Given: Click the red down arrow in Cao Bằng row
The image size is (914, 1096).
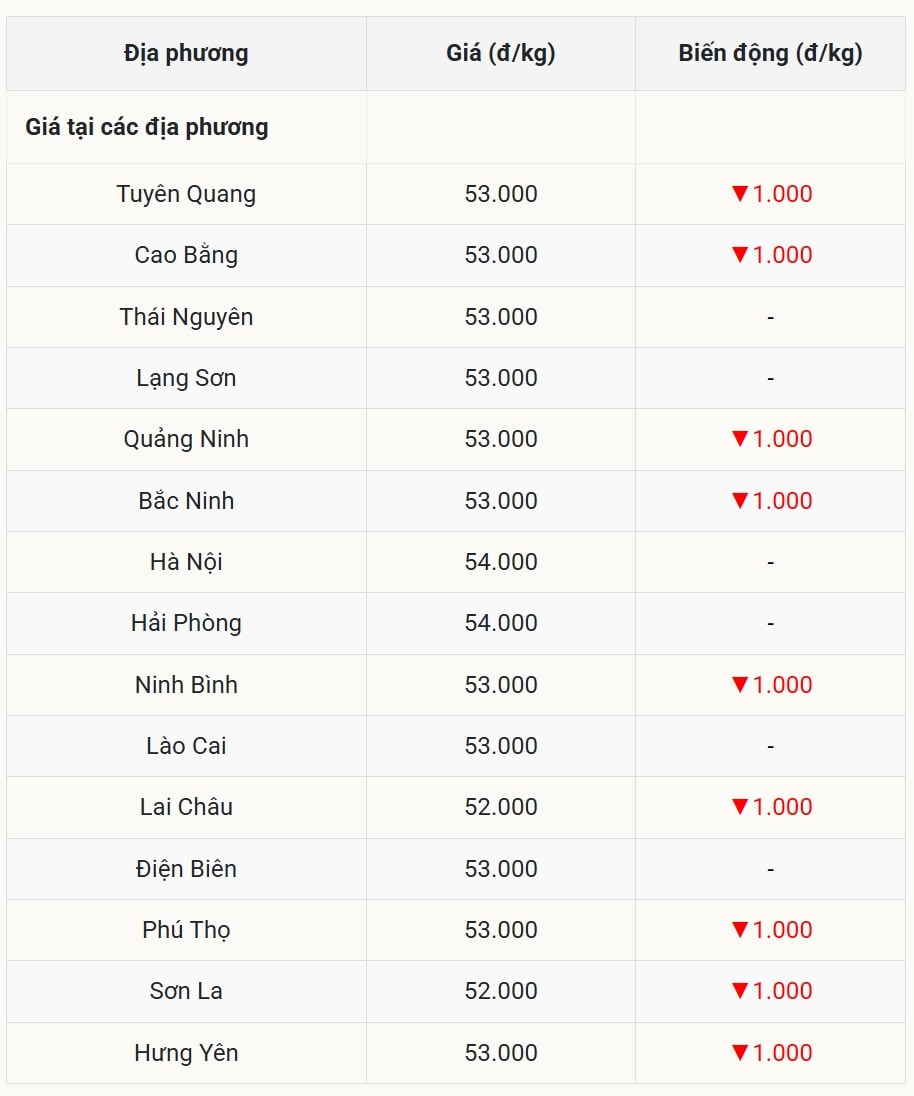Looking at the screenshot, I should tap(740, 255).
